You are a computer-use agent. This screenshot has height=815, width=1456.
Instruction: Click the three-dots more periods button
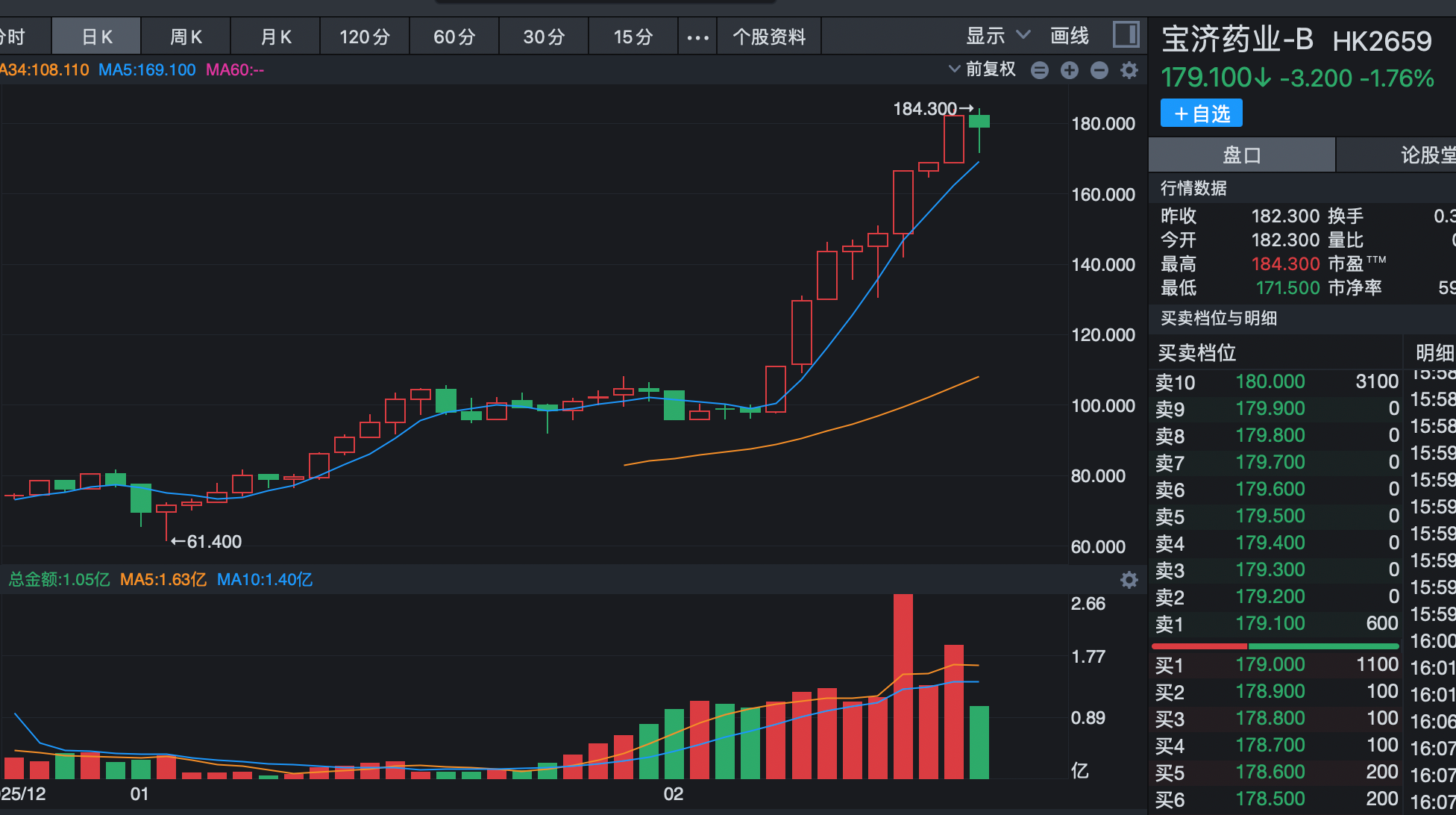coord(697,37)
